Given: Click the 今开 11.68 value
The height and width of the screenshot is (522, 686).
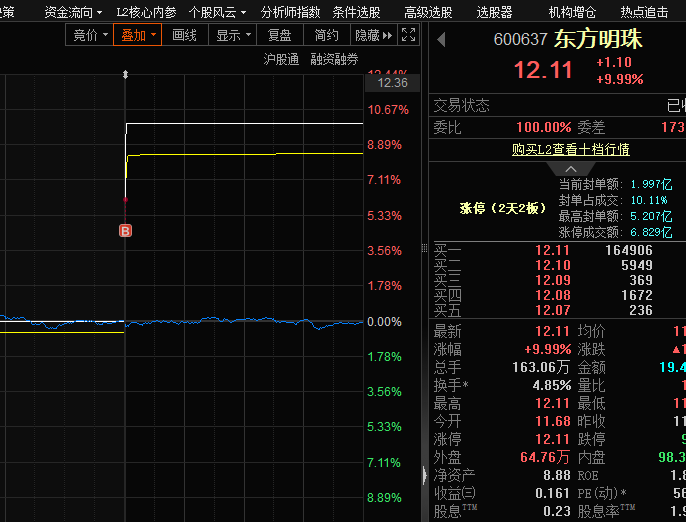Looking at the screenshot, I should 553,421.
